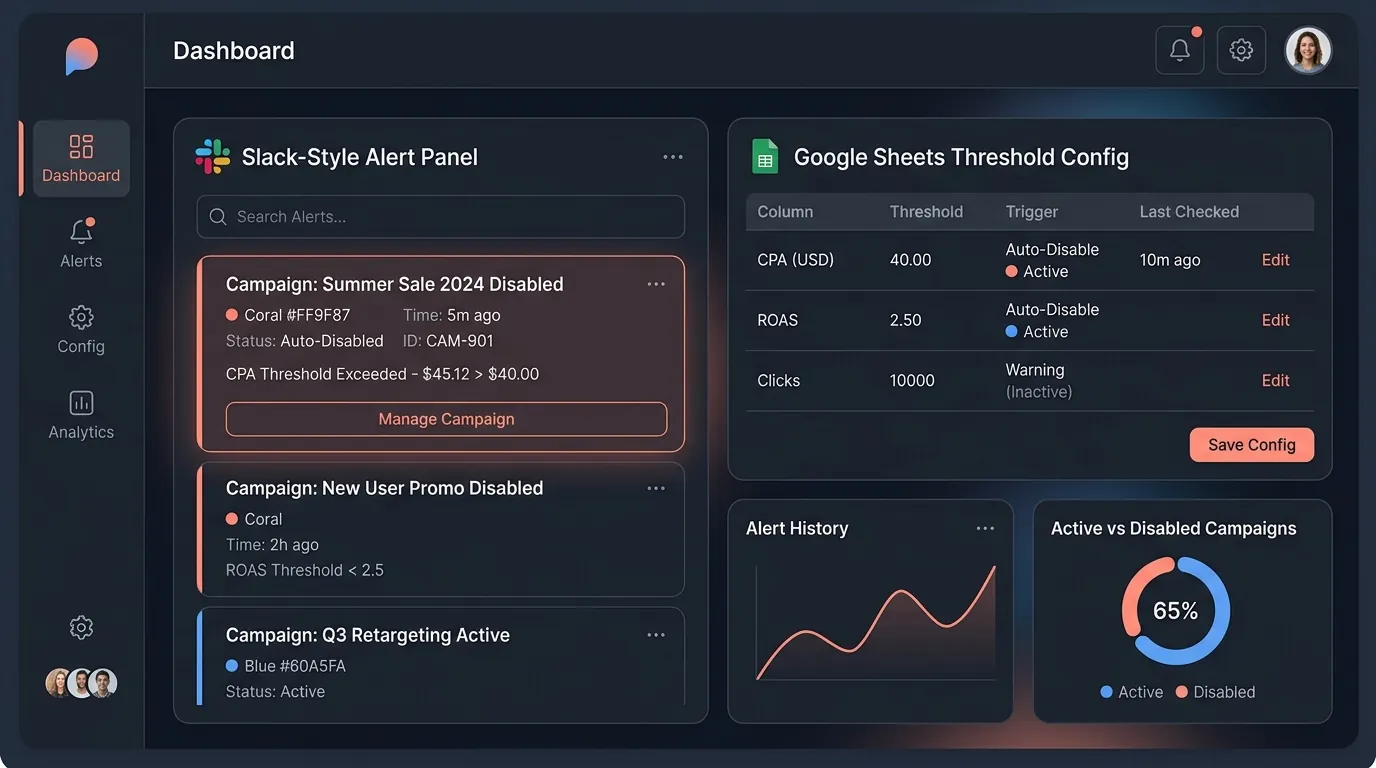
Task: Open the Dashboard sidebar item
Action: point(81,158)
